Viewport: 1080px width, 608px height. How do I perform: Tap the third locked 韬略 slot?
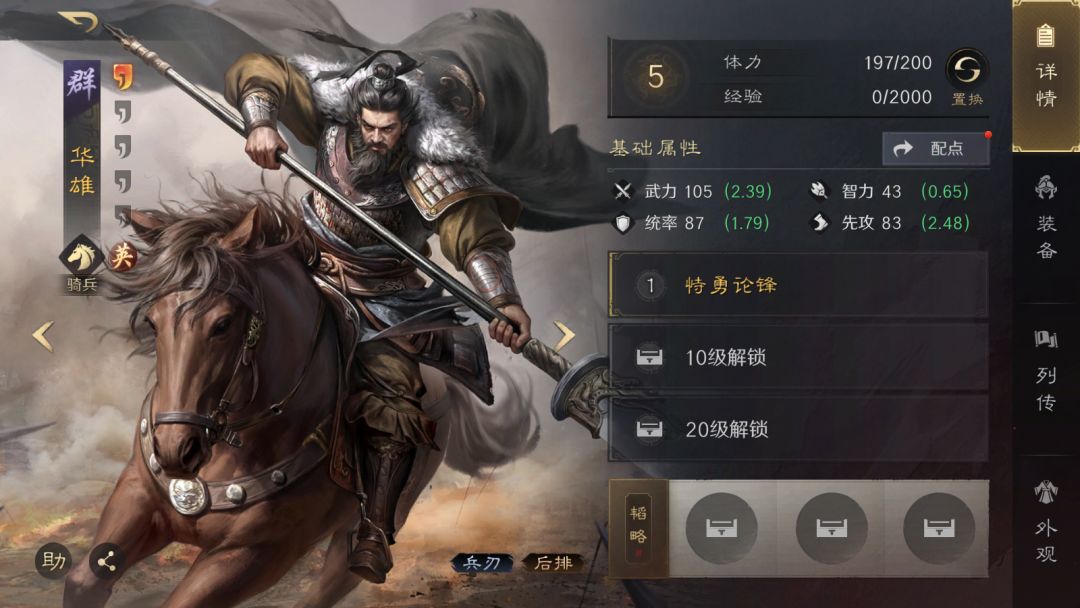click(938, 528)
